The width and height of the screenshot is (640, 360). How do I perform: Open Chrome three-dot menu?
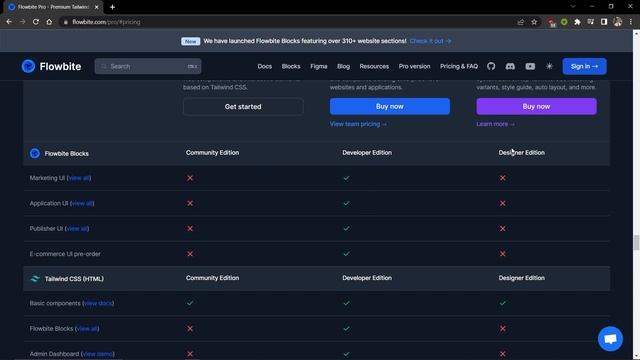click(x=631, y=22)
